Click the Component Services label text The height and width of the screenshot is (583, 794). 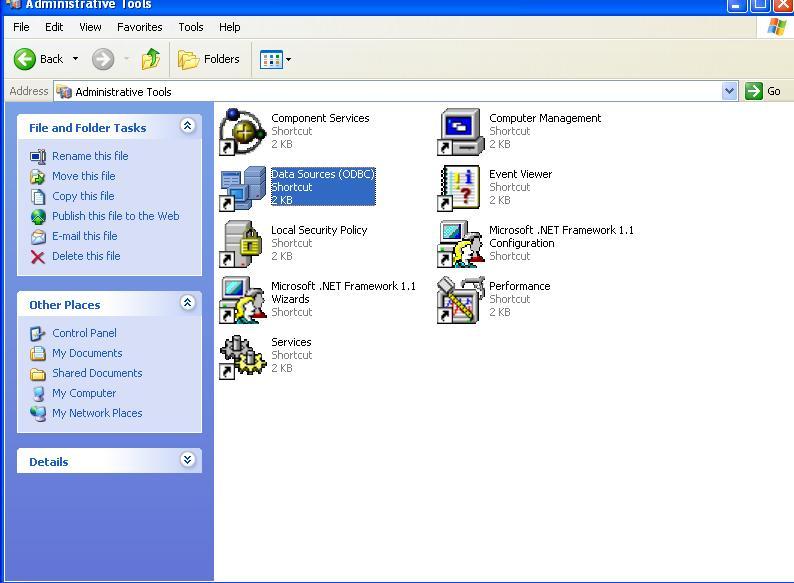(320, 118)
